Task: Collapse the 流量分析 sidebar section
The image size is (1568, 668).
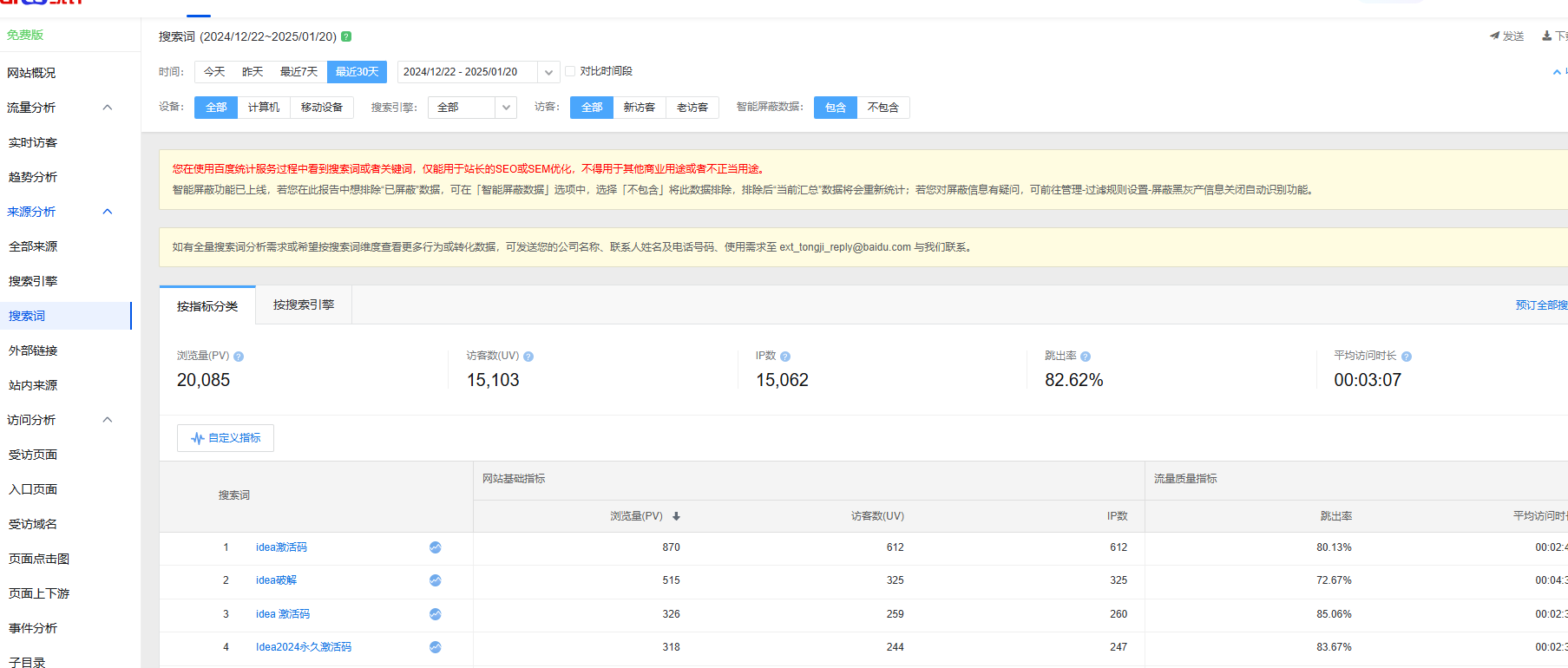Action: click(x=108, y=108)
